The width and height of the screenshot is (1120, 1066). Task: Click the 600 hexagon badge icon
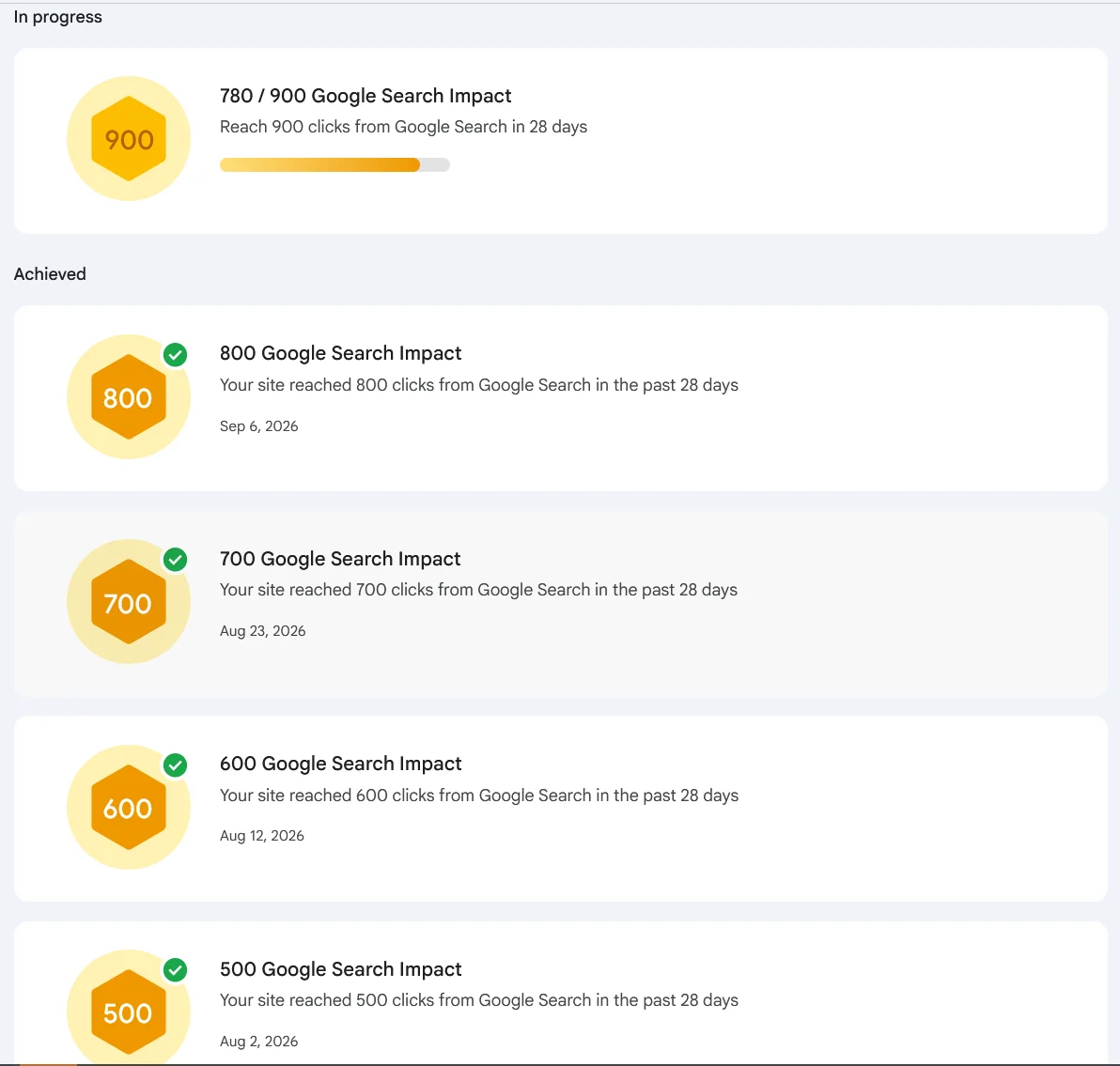(129, 808)
